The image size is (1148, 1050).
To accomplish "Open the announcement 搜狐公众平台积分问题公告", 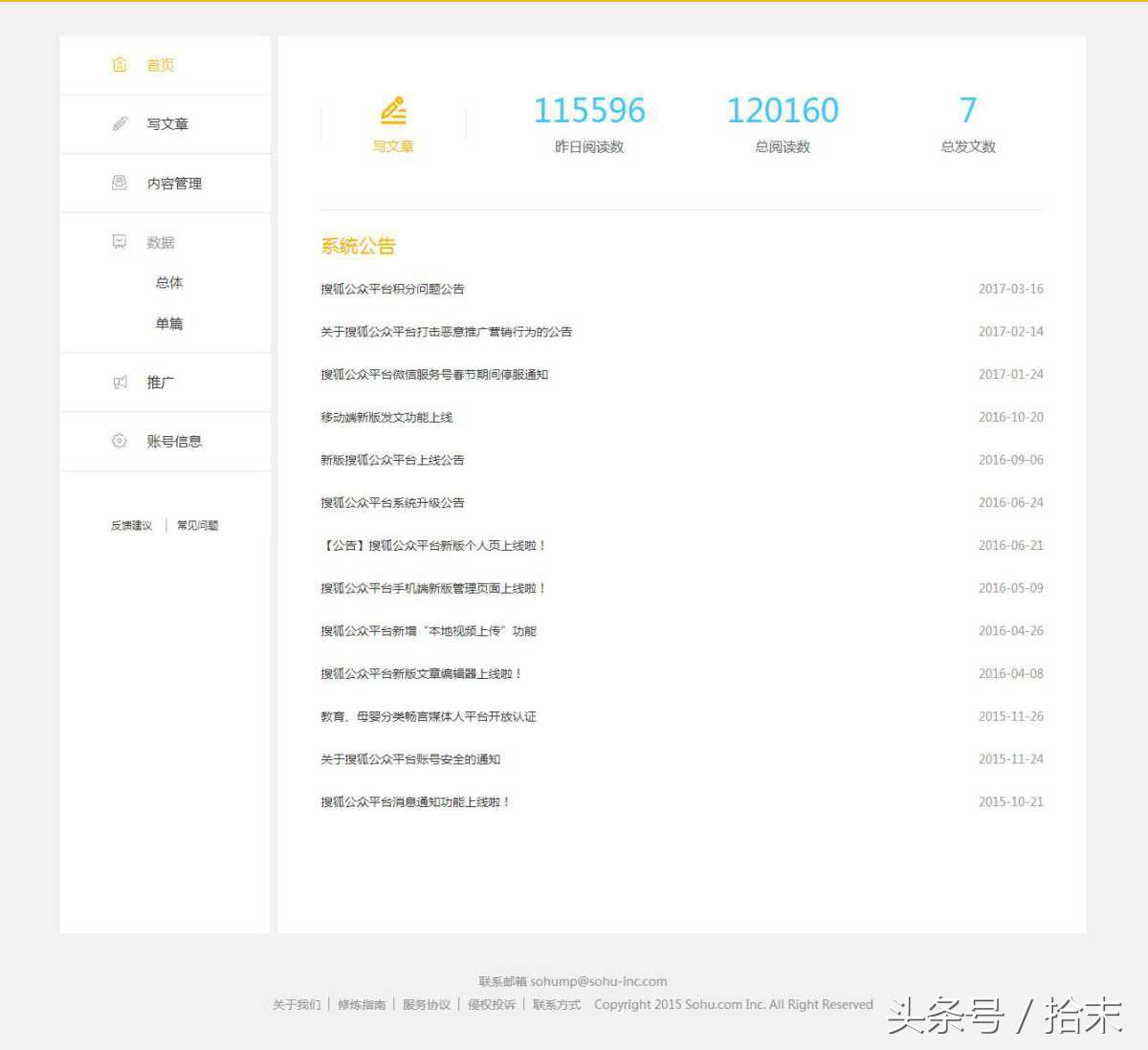I will click(391, 288).
